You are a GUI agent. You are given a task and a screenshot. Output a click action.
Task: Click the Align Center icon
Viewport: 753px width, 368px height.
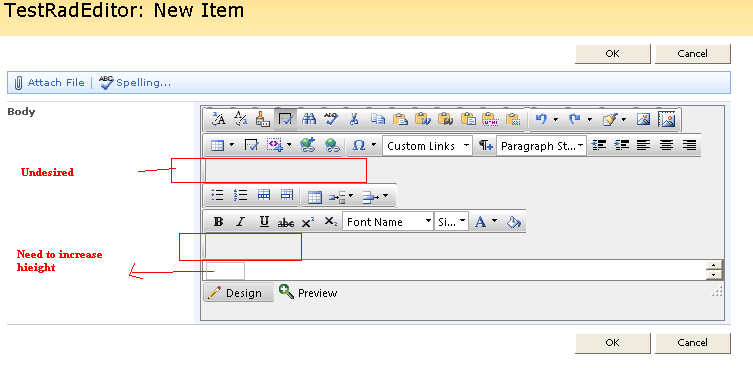click(x=666, y=145)
